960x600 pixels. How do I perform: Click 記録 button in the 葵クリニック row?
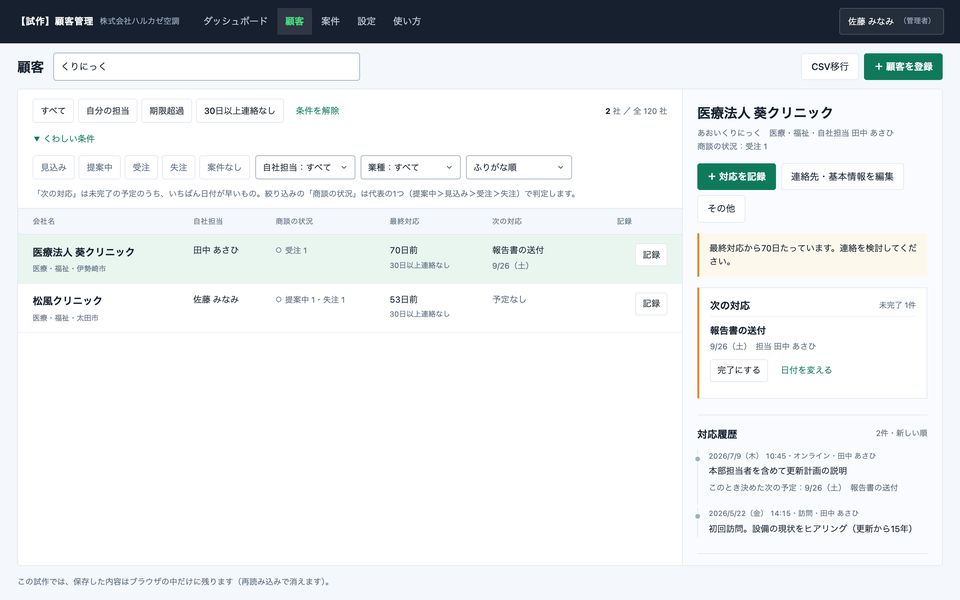(651, 255)
